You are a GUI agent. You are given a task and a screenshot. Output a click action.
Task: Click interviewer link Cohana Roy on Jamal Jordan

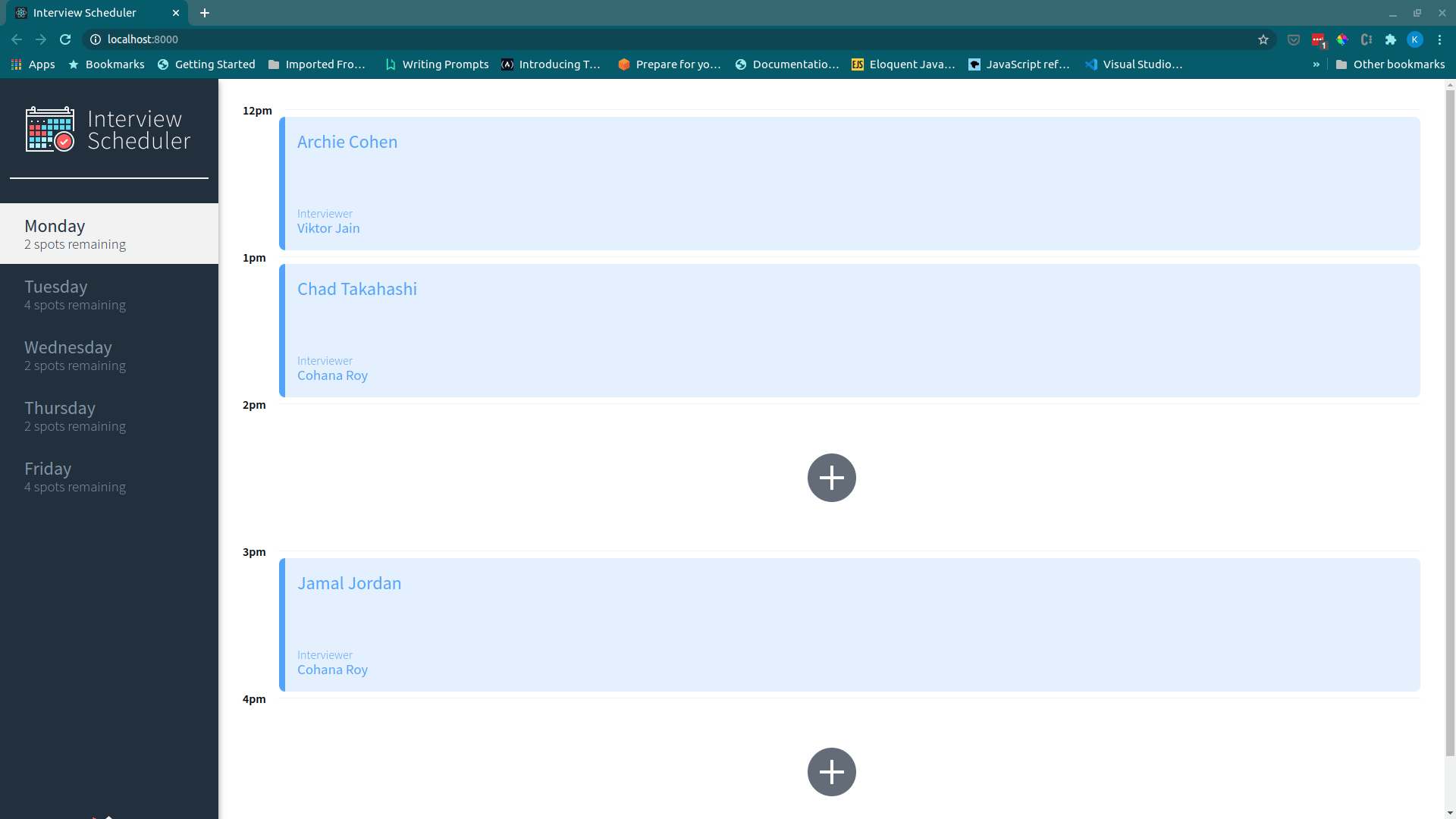(332, 669)
